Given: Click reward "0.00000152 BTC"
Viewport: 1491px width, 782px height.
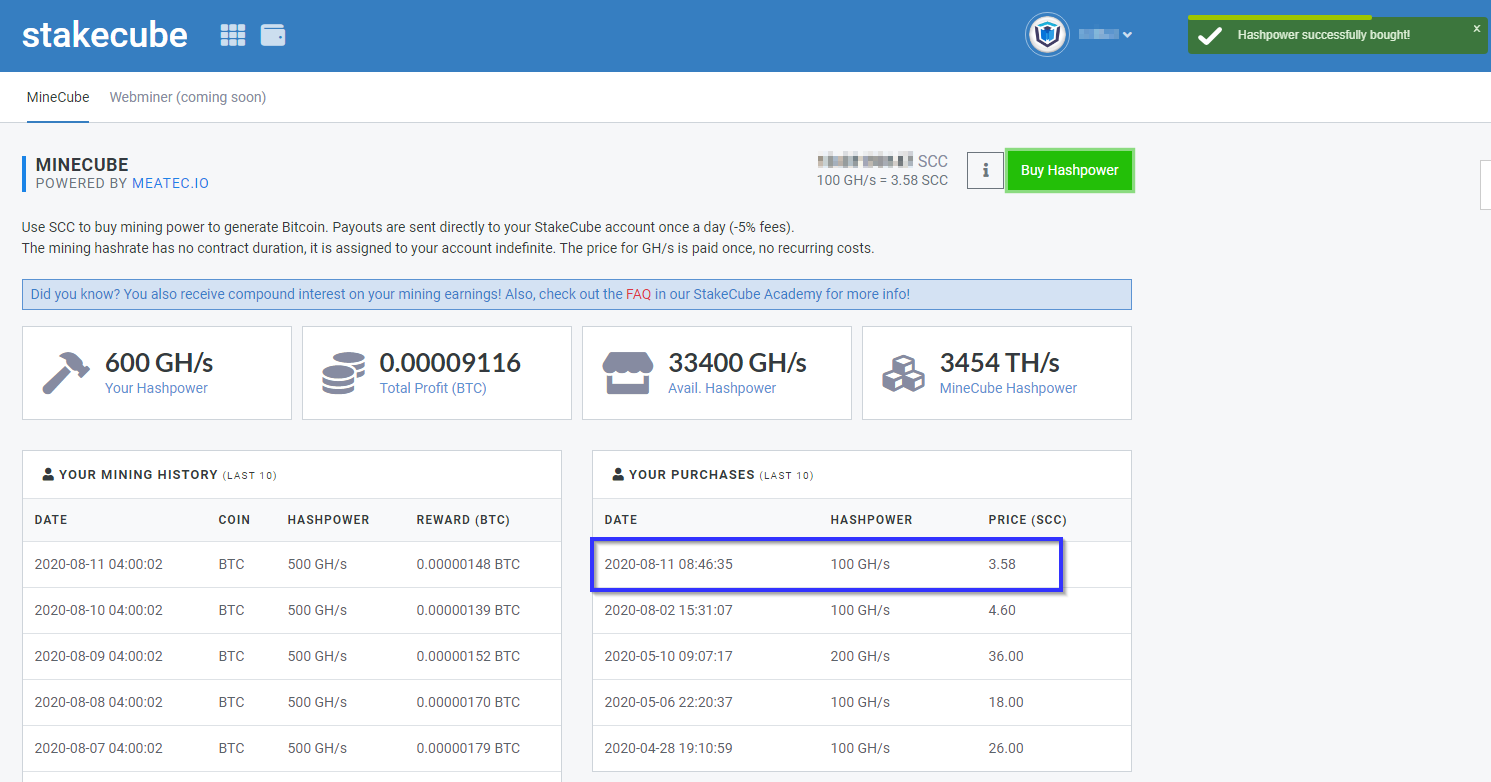Looking at the screenshot, I should point(468,657).
